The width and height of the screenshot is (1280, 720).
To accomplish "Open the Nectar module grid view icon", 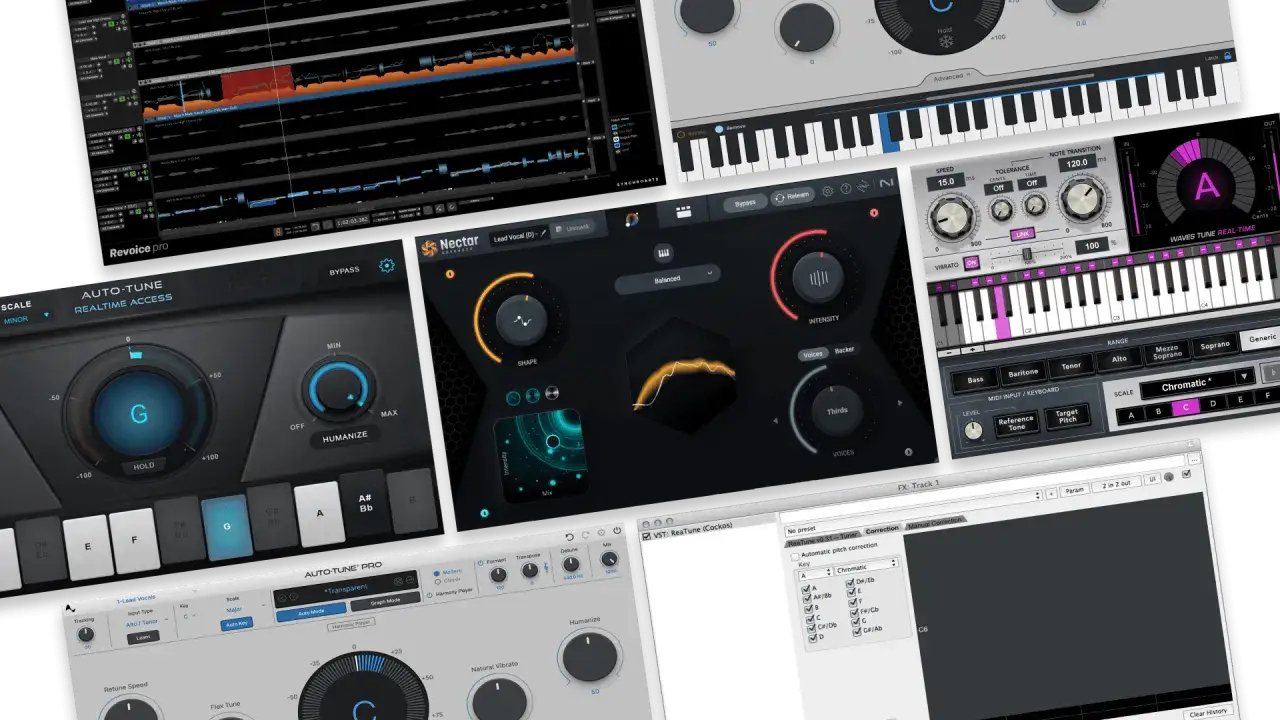I will click(685, 211).
